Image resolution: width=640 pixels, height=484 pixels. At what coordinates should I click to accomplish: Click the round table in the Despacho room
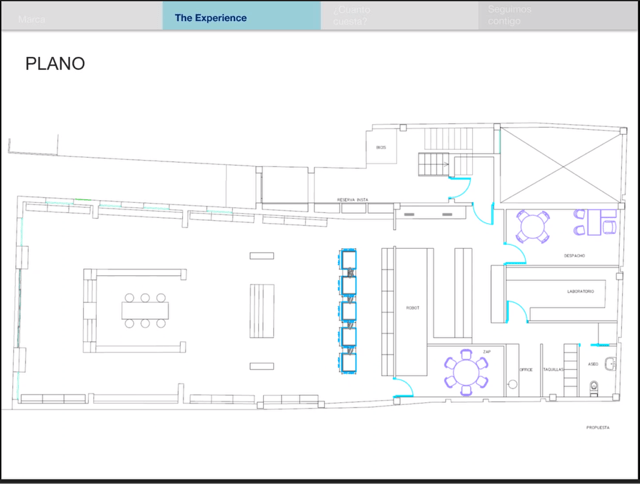click(x=533, y=225)
